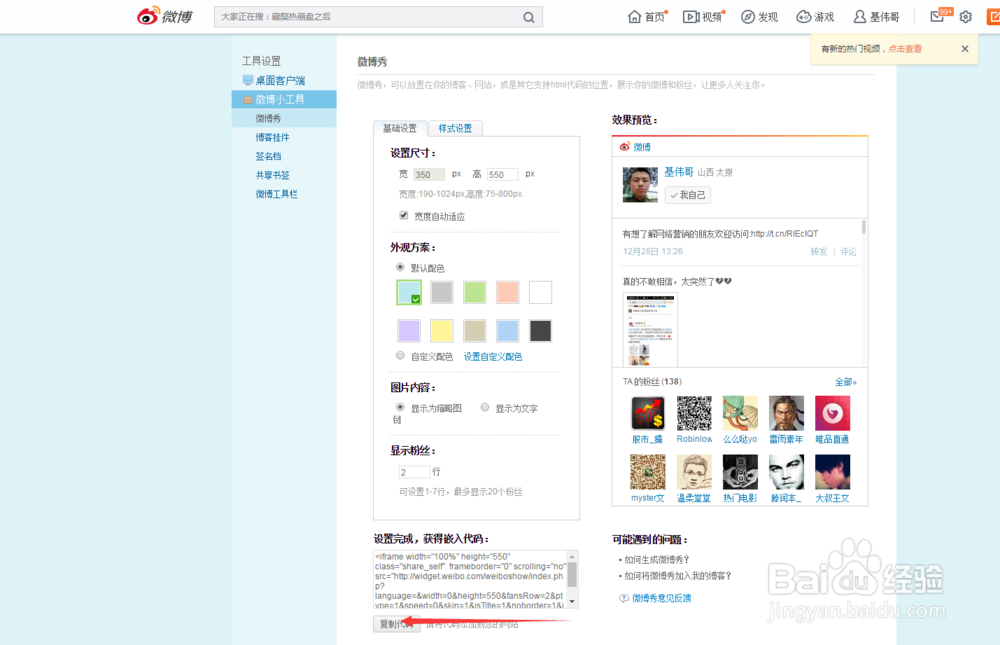Open the 大叔王文 fan avatar
The height and width of the screenshot is (645, 1000).
pos(832,471)
